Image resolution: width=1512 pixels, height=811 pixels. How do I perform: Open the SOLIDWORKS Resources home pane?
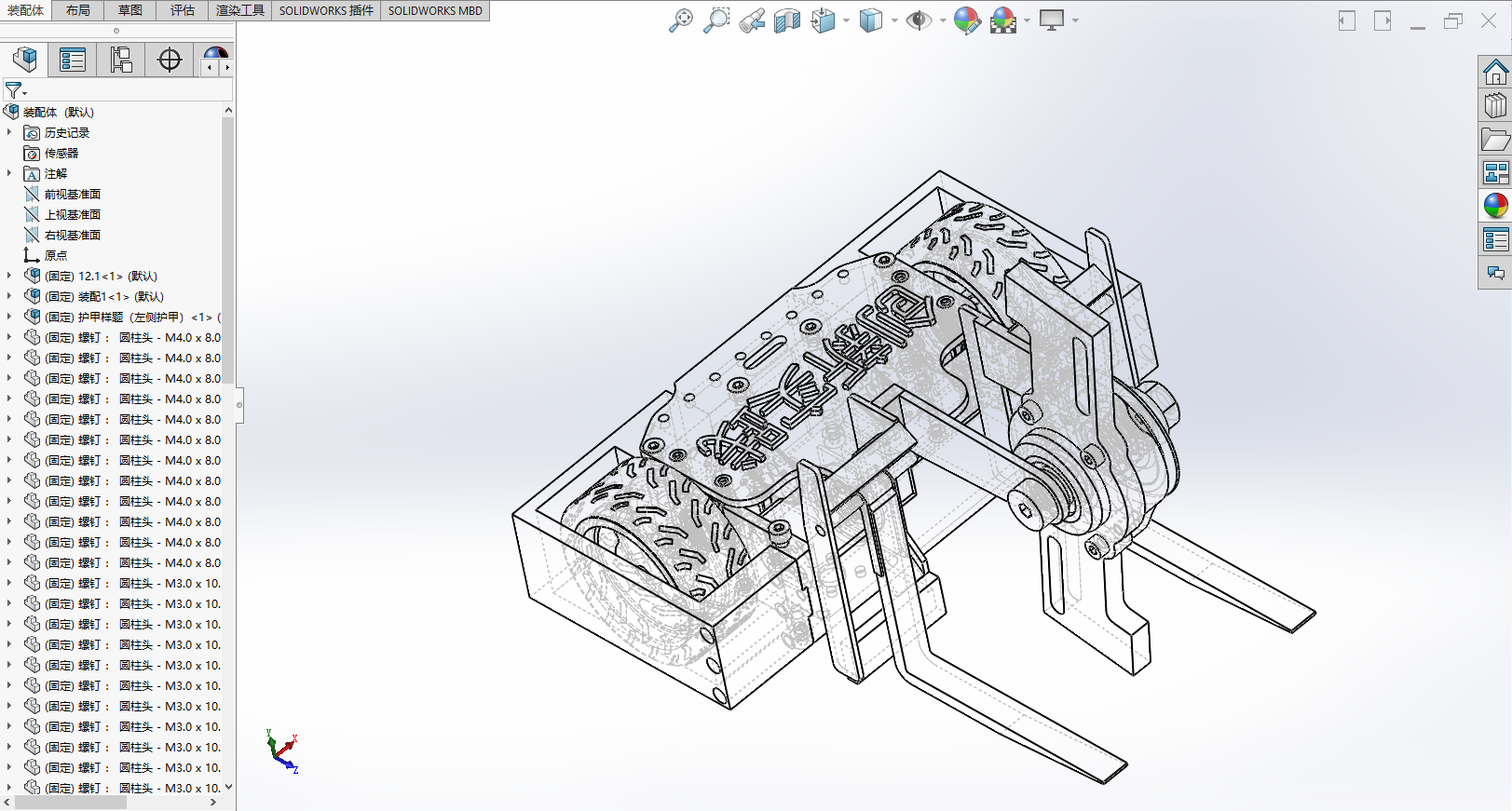tap(1495, 72)
